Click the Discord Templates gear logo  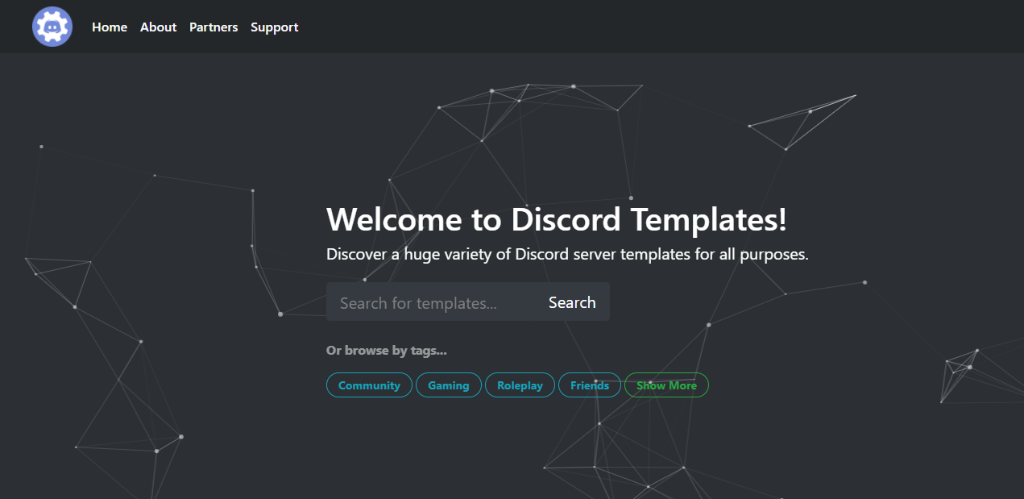coord(52,27)
